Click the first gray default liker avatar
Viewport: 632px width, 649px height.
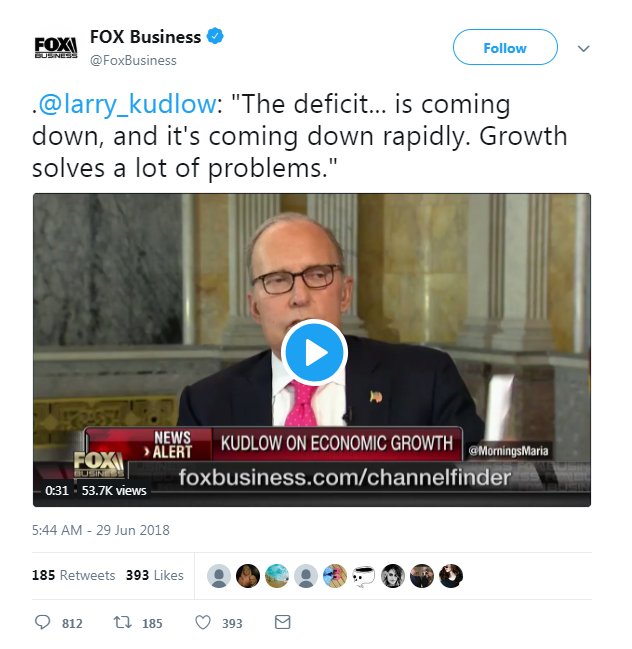(219, 576)
